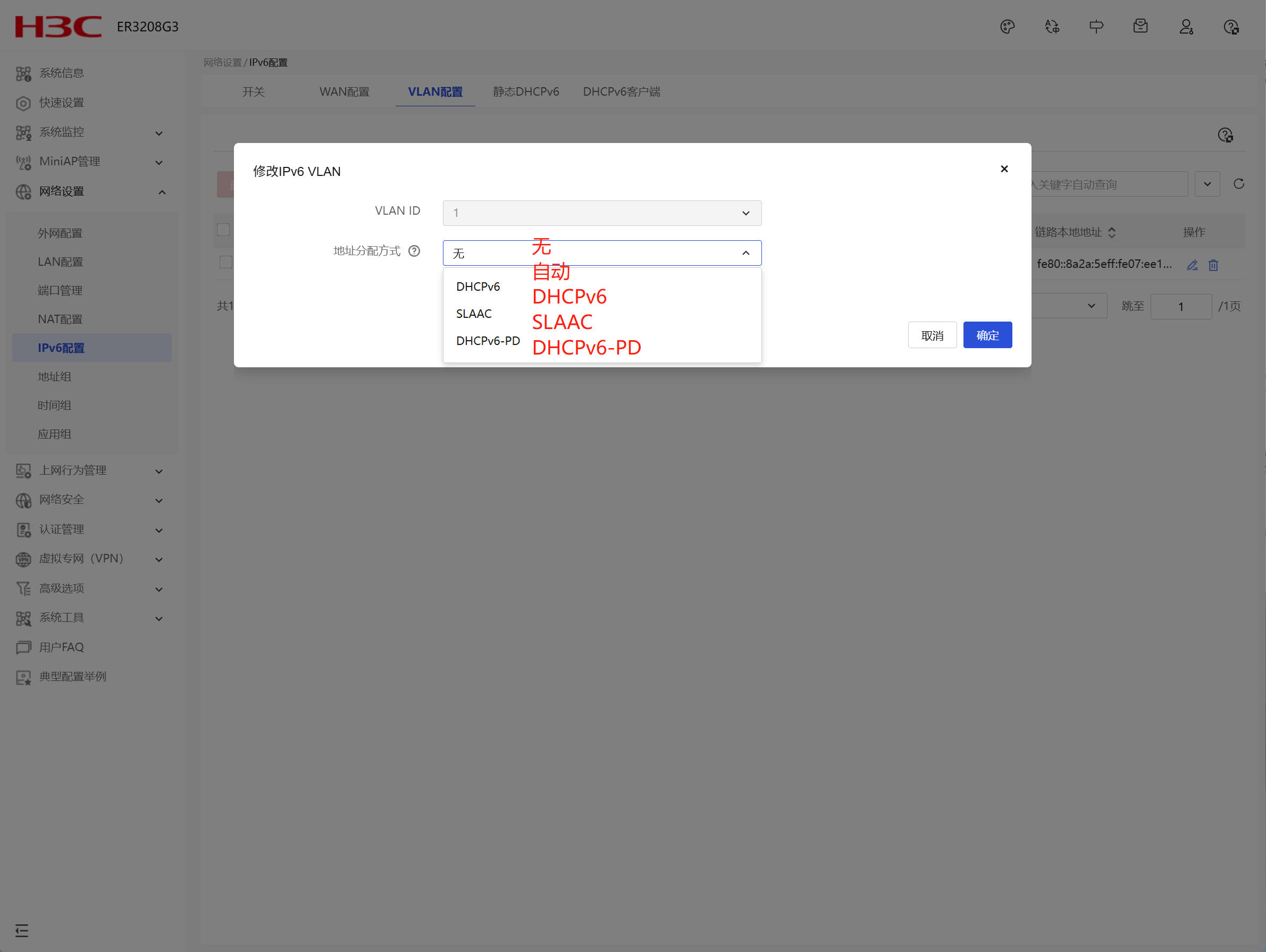The image size is (1266, 952).
Task: Click the help icon next to 地址分配方式
Action: tap(414, 251)
